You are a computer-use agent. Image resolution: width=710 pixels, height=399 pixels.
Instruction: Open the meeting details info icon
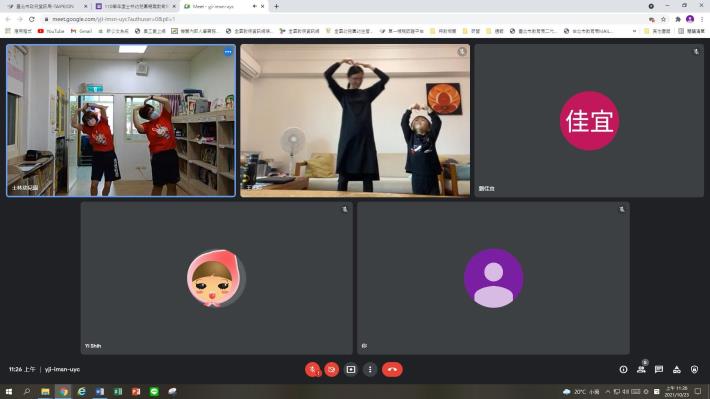[624, 370]
